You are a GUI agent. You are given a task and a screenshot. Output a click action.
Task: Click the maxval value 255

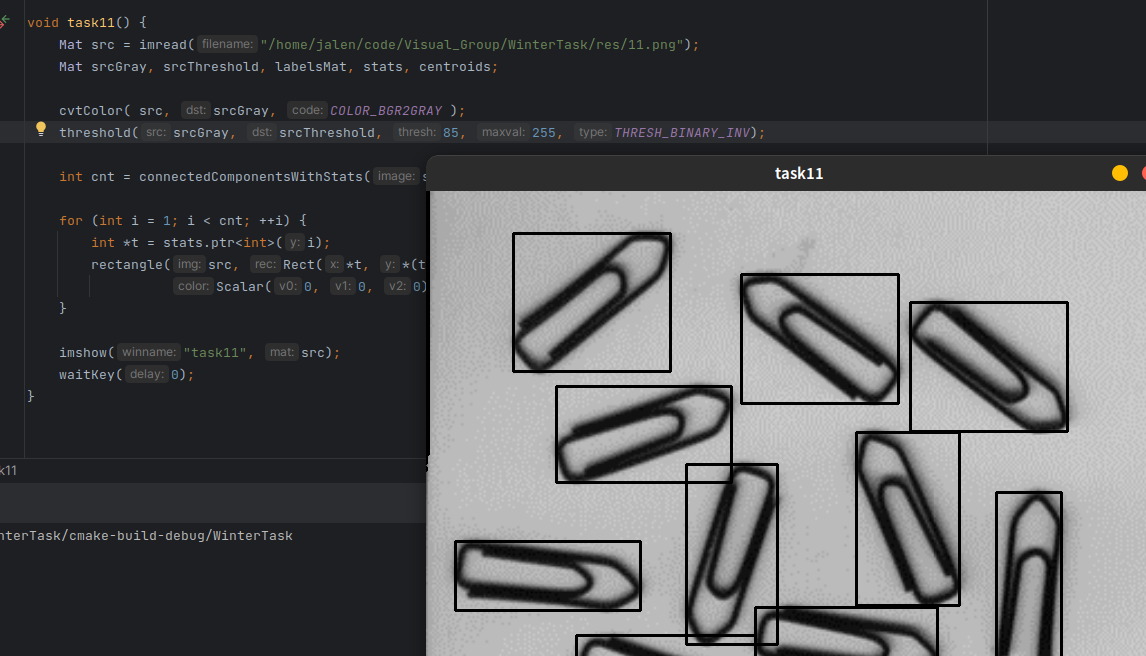point(544,132)
